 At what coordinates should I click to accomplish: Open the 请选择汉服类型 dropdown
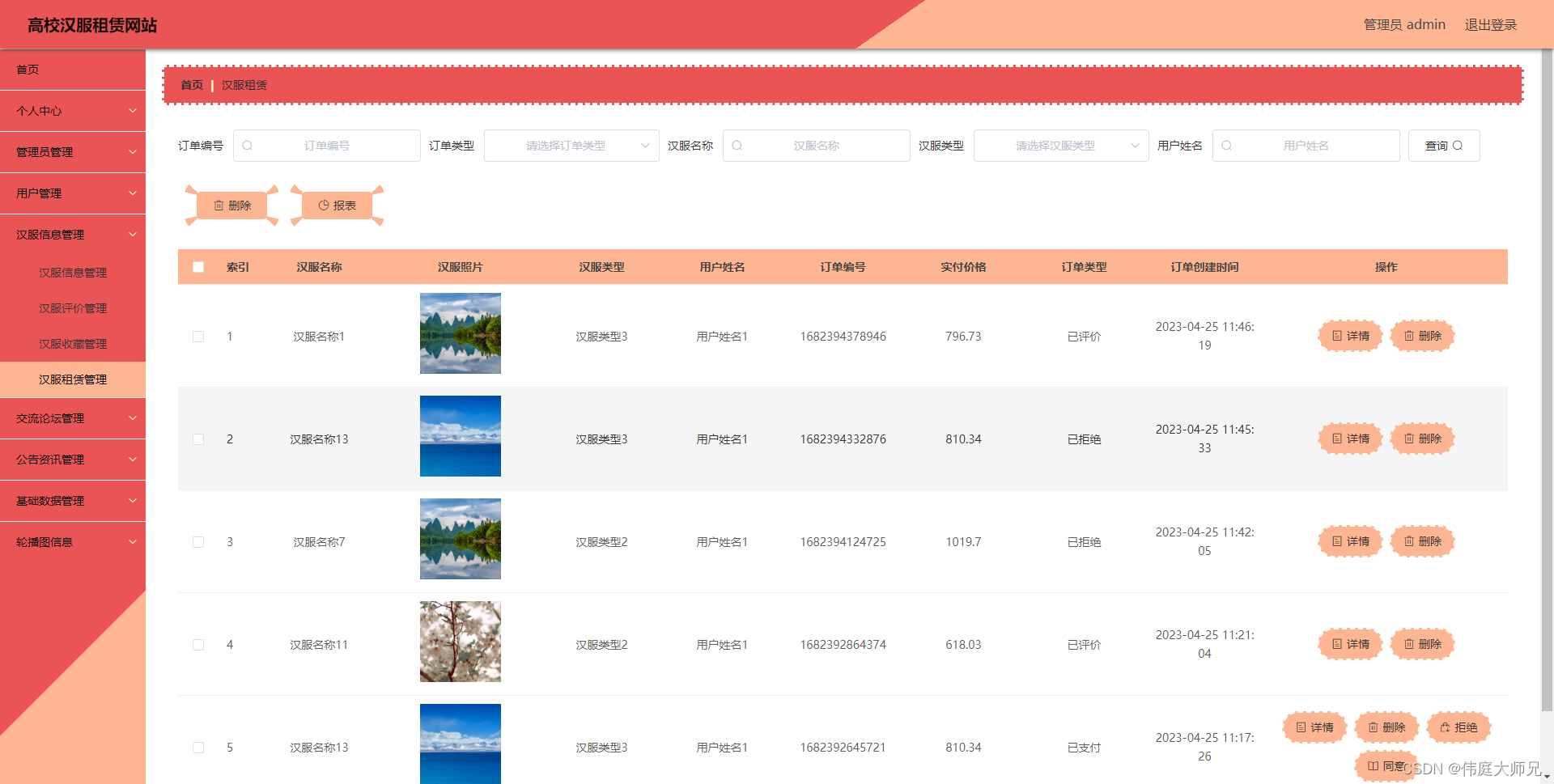1061,146
